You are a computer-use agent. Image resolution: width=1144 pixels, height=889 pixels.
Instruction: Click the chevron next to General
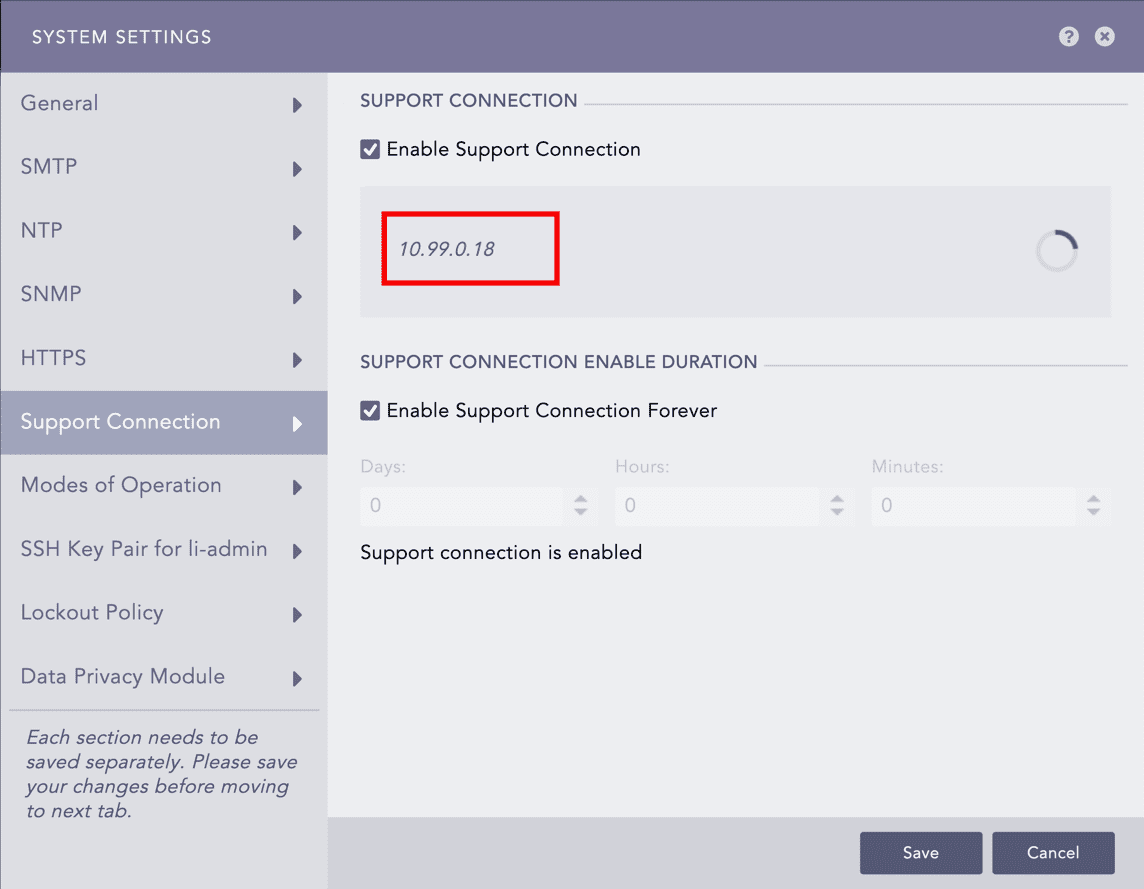tap(297, 103)
